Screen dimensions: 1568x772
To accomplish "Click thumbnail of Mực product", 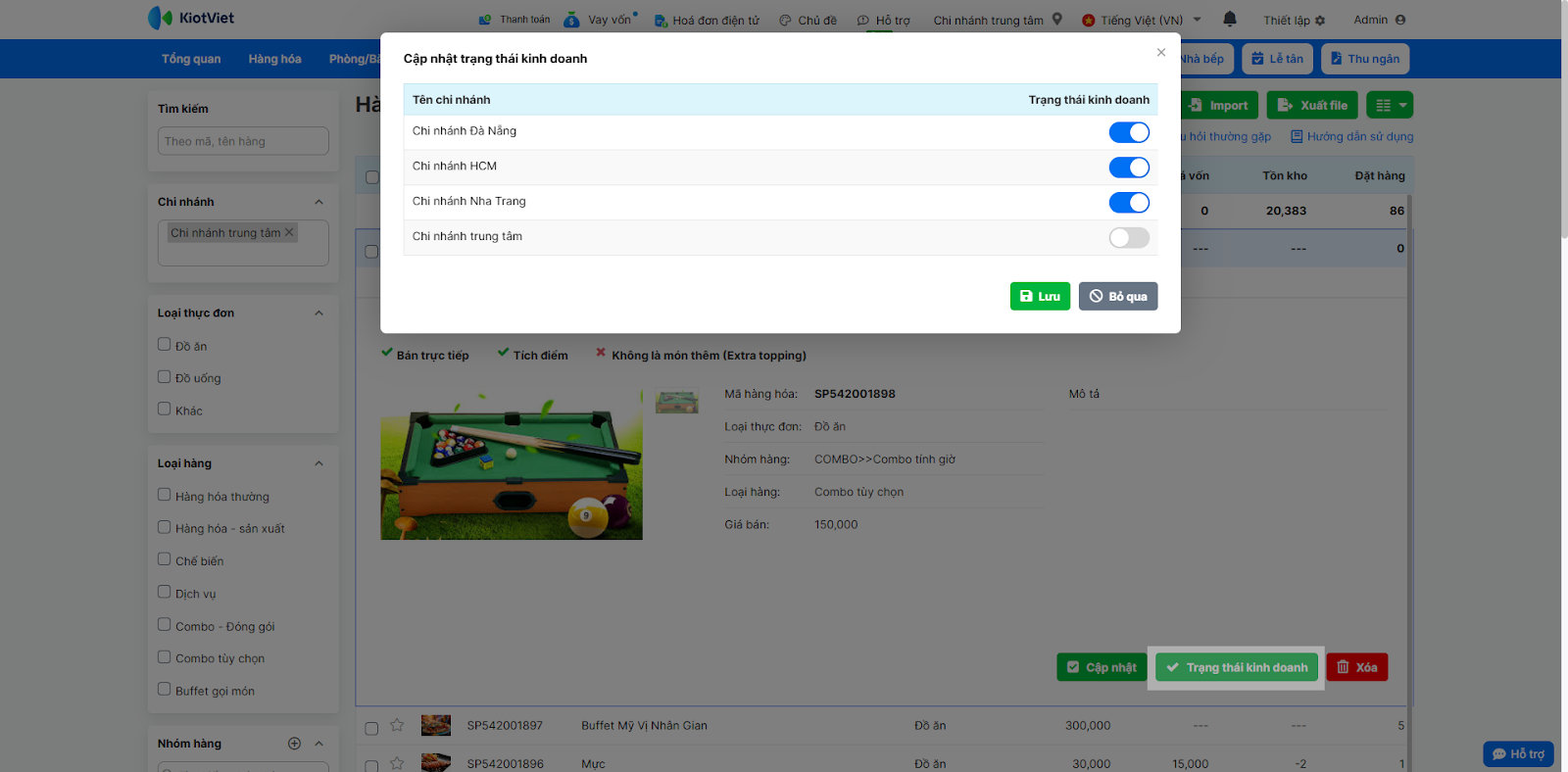I will pyautogui.click(x=436, y=763).
